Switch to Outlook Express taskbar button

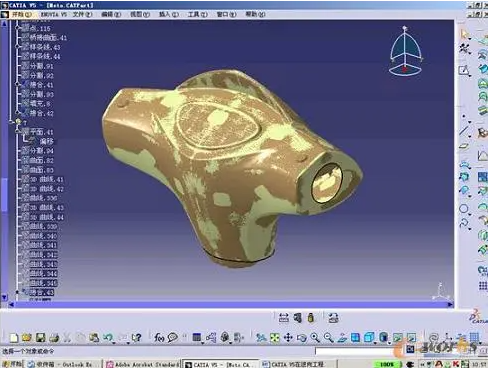63,364
